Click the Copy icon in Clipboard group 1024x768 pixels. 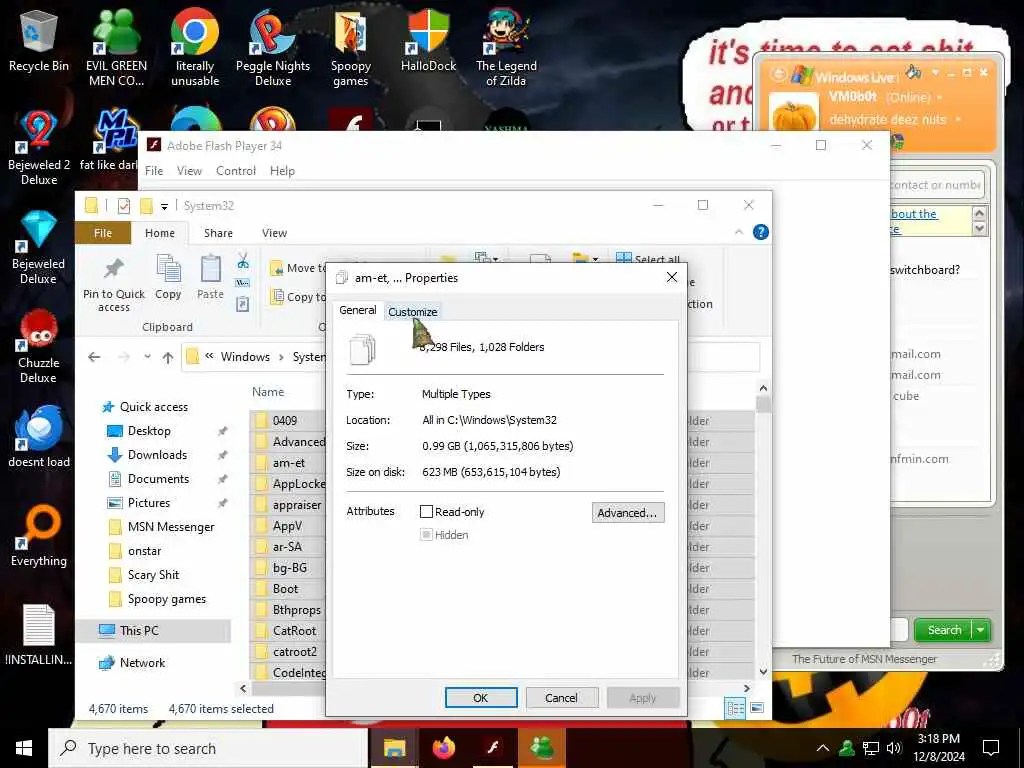(168, 278)
